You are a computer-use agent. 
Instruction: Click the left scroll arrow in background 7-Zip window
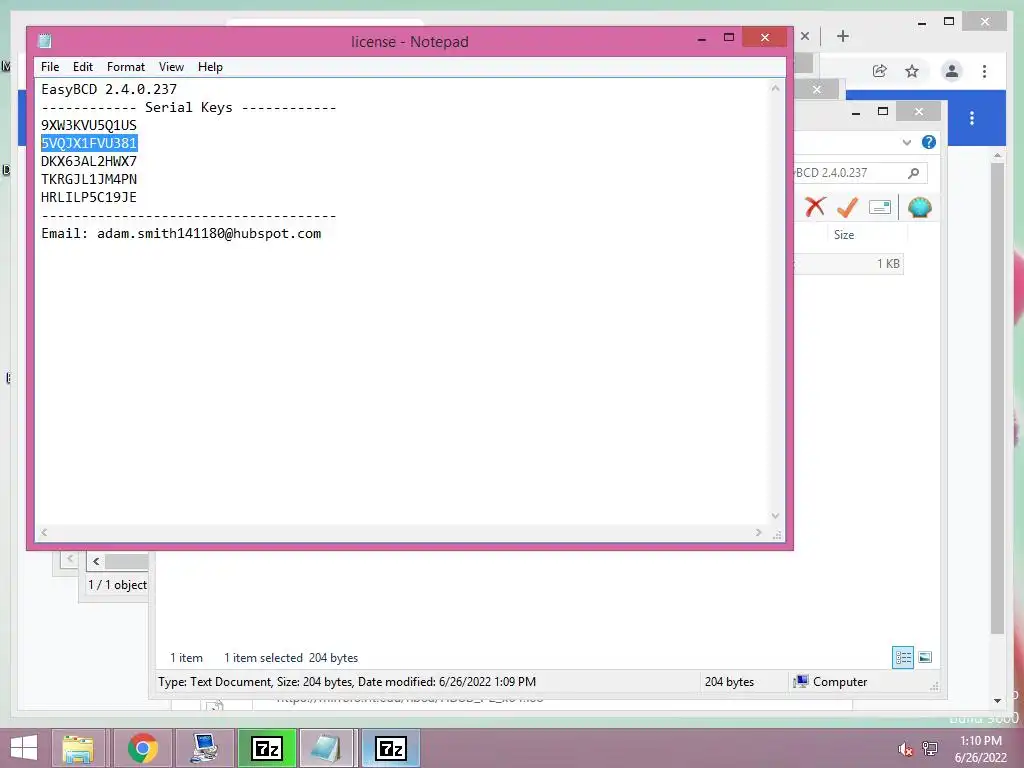(x=96, y=561)
